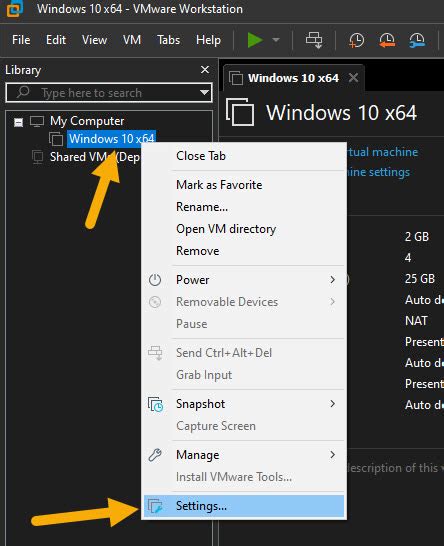Open the Tabs menu
444x546 pixels.
pyautogui.click(x=168, y=40)
